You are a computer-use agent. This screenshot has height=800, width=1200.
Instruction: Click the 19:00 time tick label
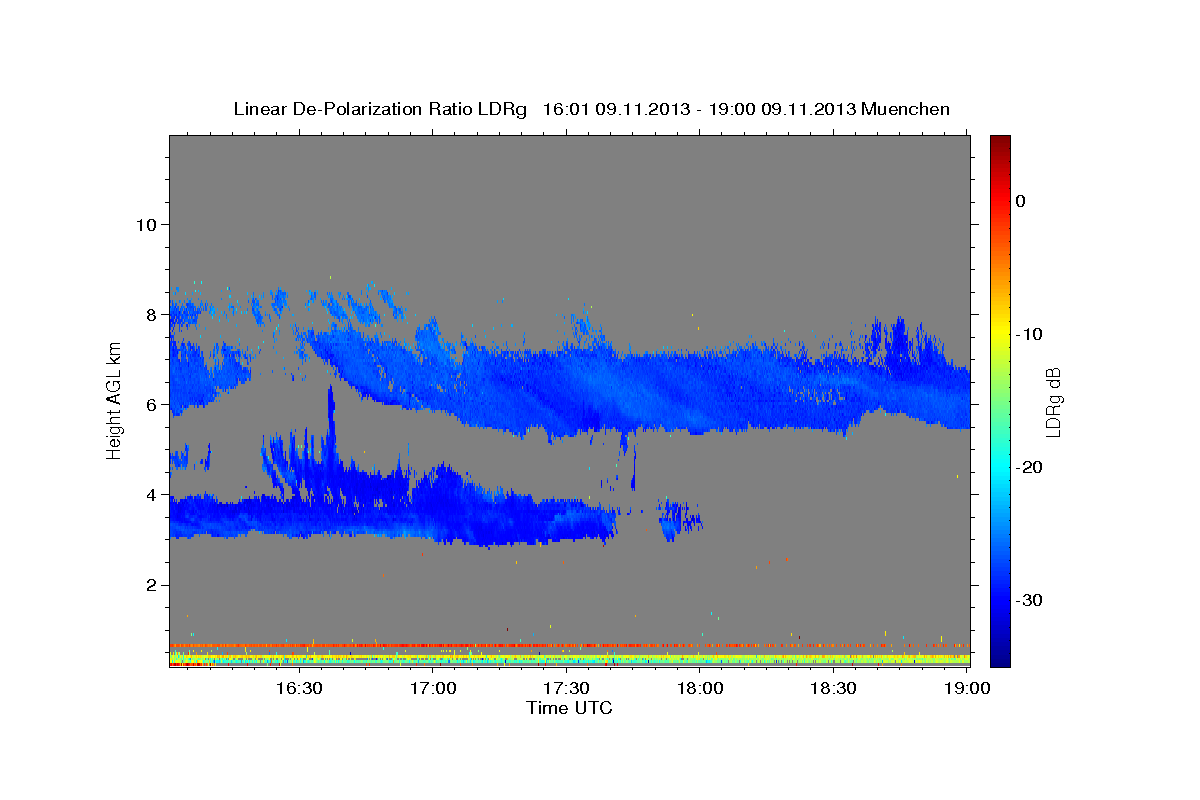pos(966,689)
